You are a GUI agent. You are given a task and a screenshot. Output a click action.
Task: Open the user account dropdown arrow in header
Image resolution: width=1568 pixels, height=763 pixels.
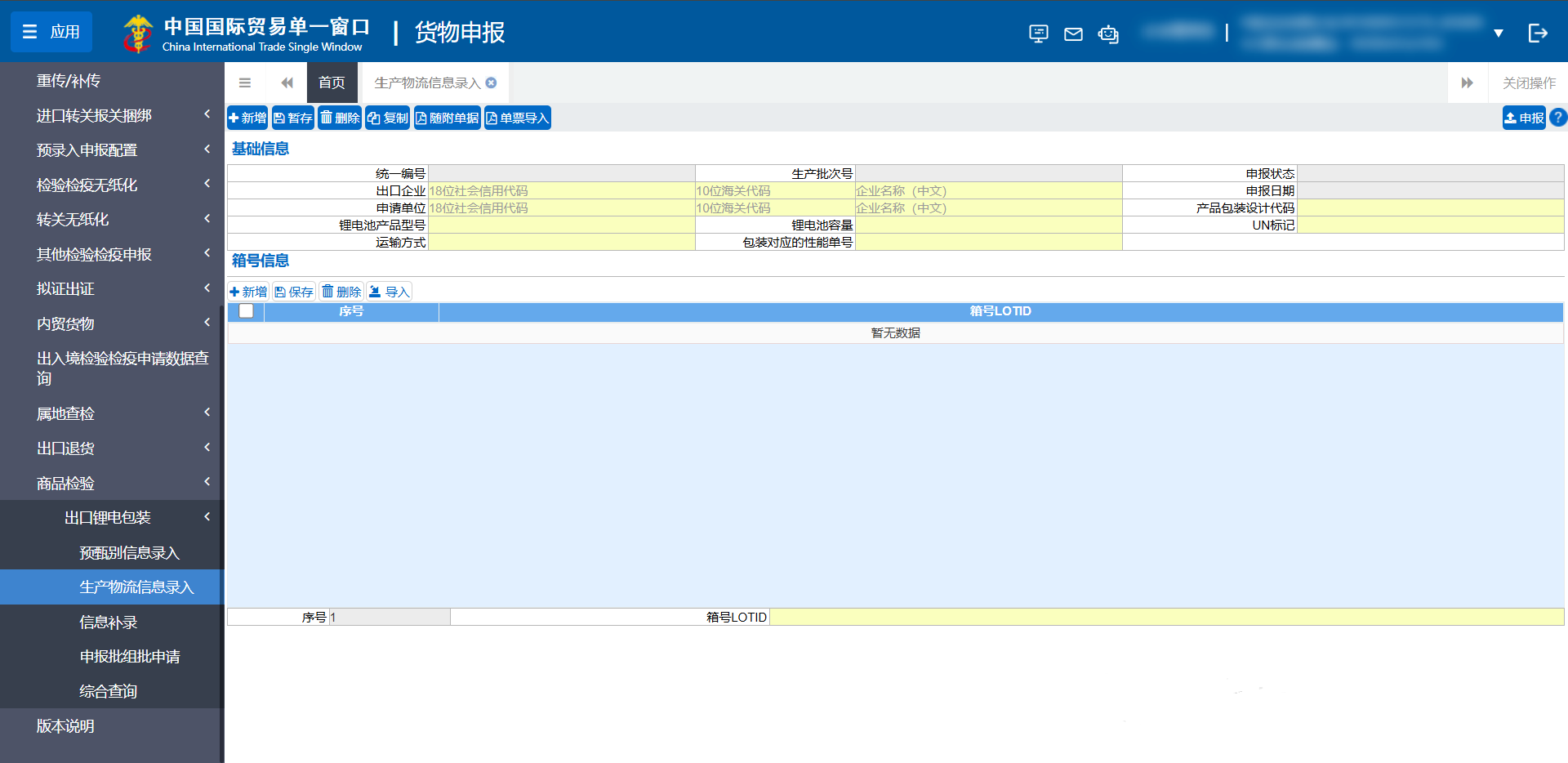click(x=1500, y=33)
